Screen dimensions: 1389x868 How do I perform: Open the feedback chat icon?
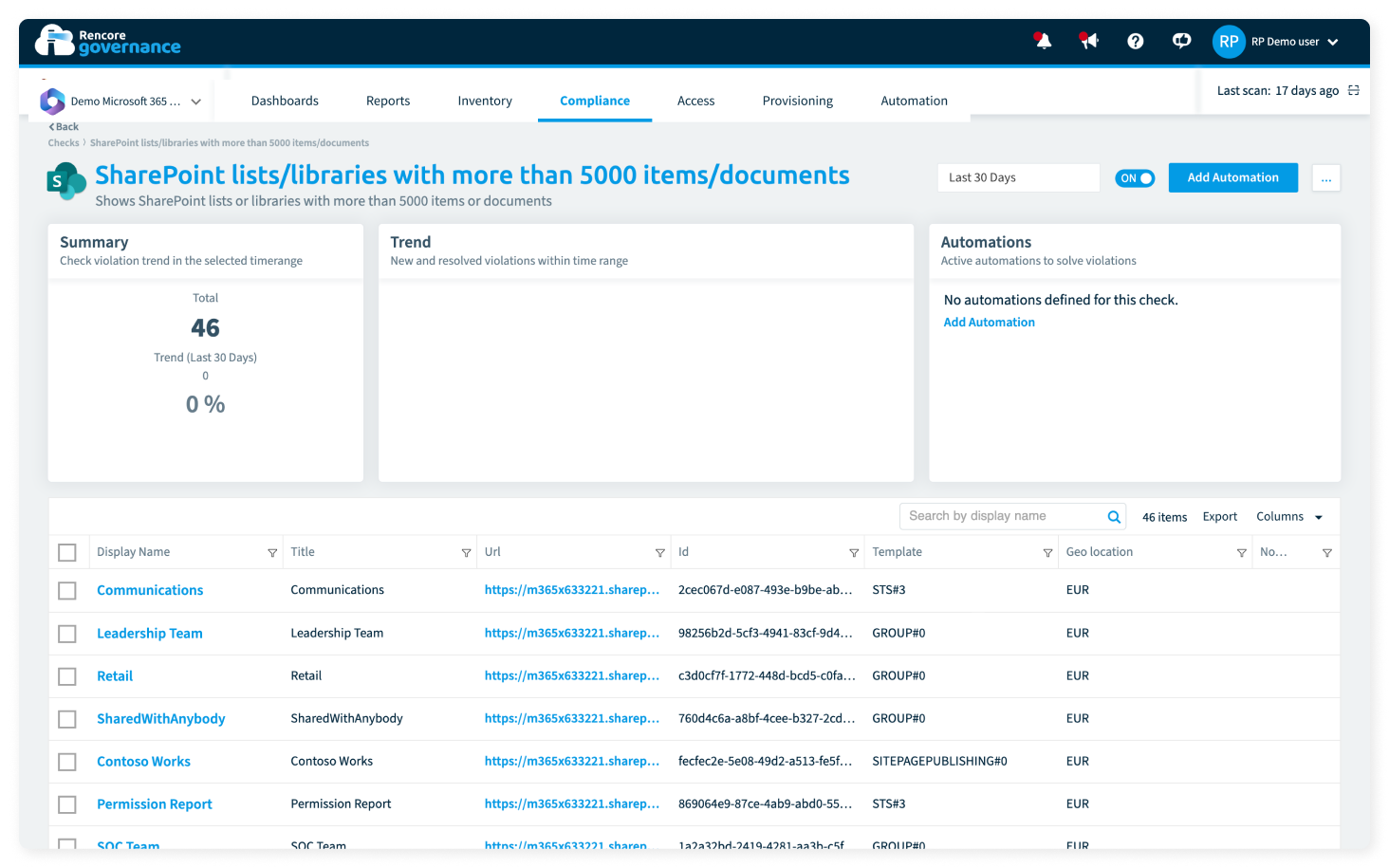click(1181, 41)
